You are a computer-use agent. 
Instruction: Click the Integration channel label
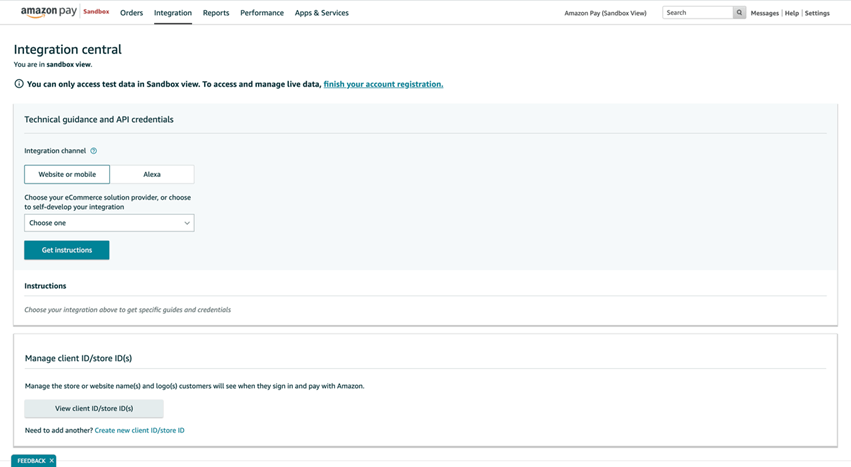[x=55, y=151]
